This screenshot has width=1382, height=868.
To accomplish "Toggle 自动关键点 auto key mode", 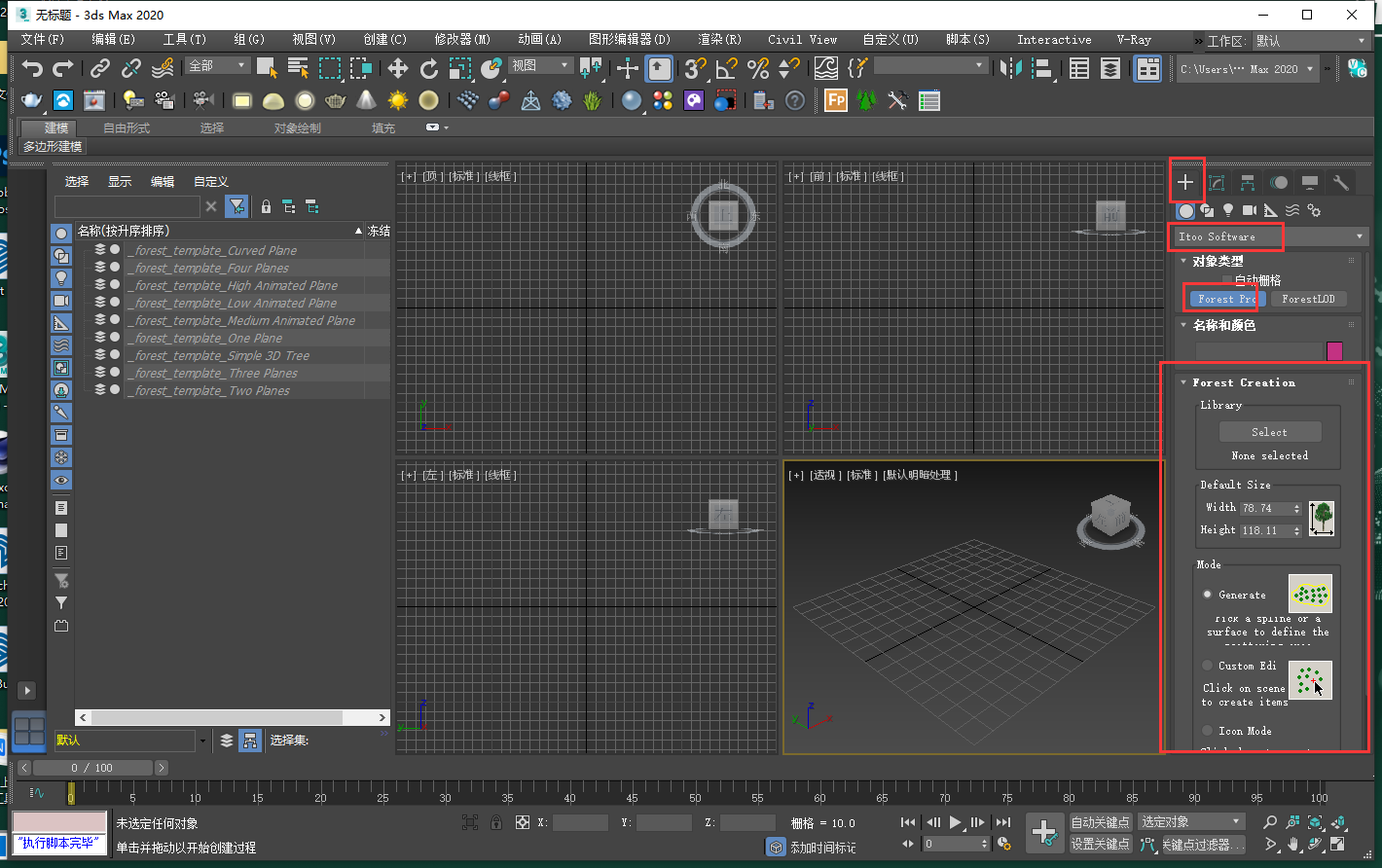I will click(x=1100, y=822).
